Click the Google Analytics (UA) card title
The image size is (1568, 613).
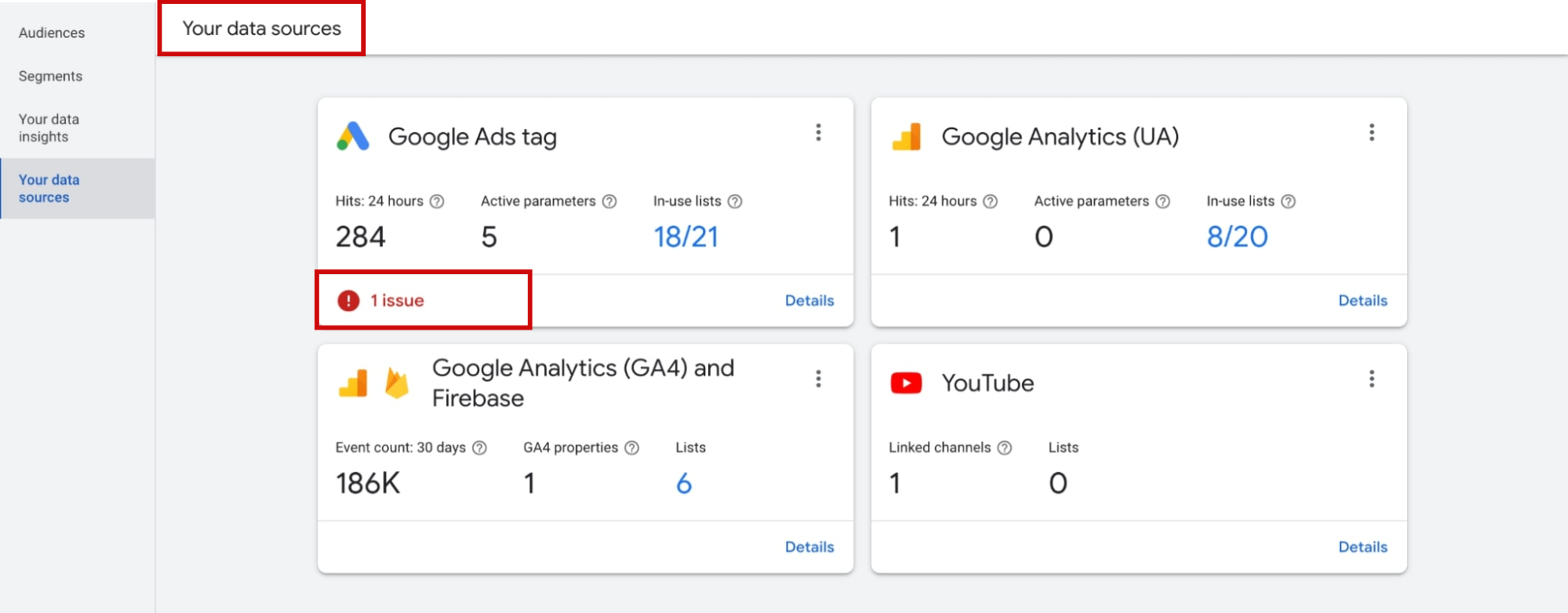click(1060, 136)
